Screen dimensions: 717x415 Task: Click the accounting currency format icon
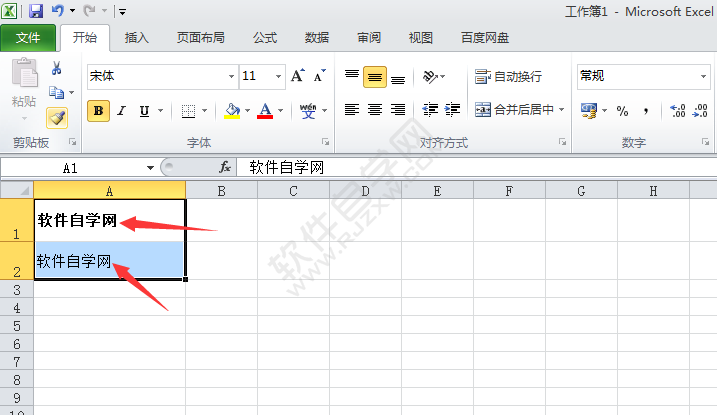pos(589,111)
